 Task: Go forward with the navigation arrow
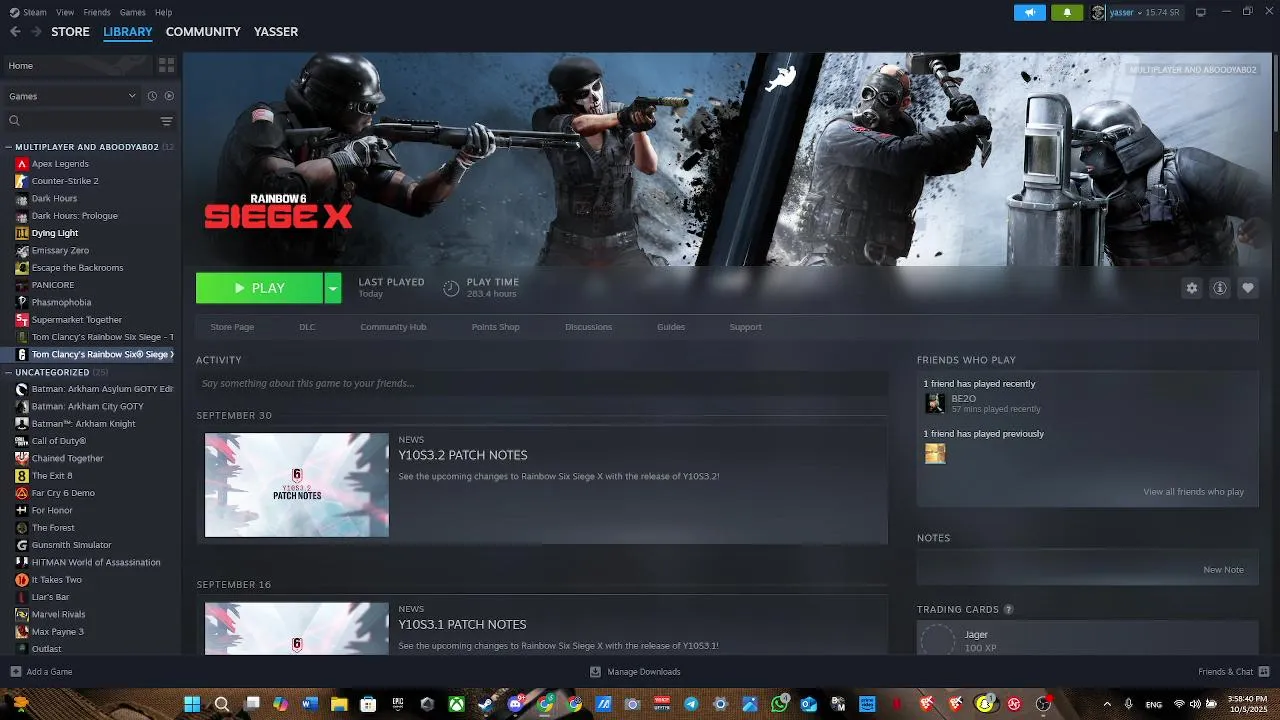(36, 32)
